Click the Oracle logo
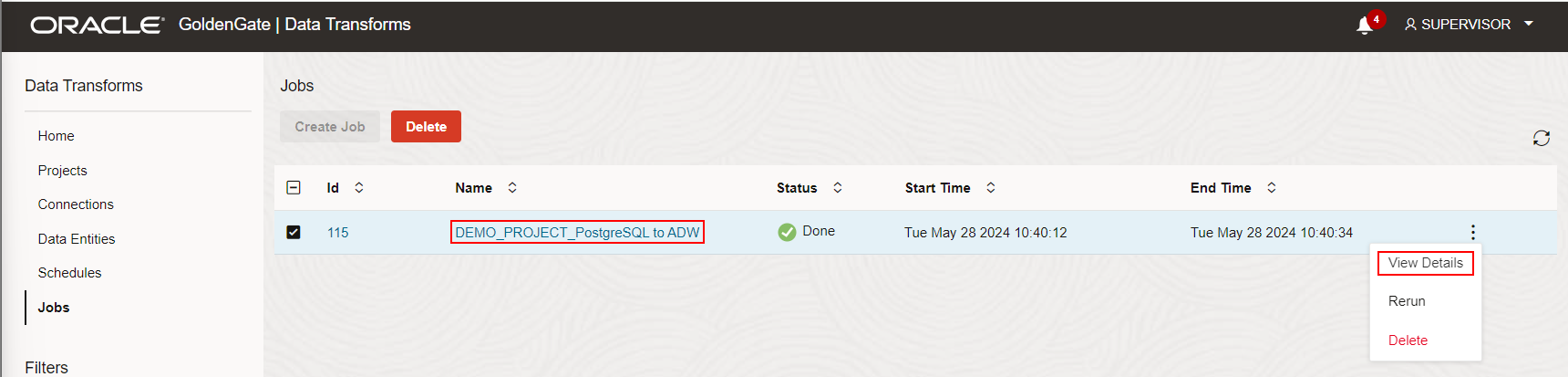The image size is (1568, 377). (98, 25)
